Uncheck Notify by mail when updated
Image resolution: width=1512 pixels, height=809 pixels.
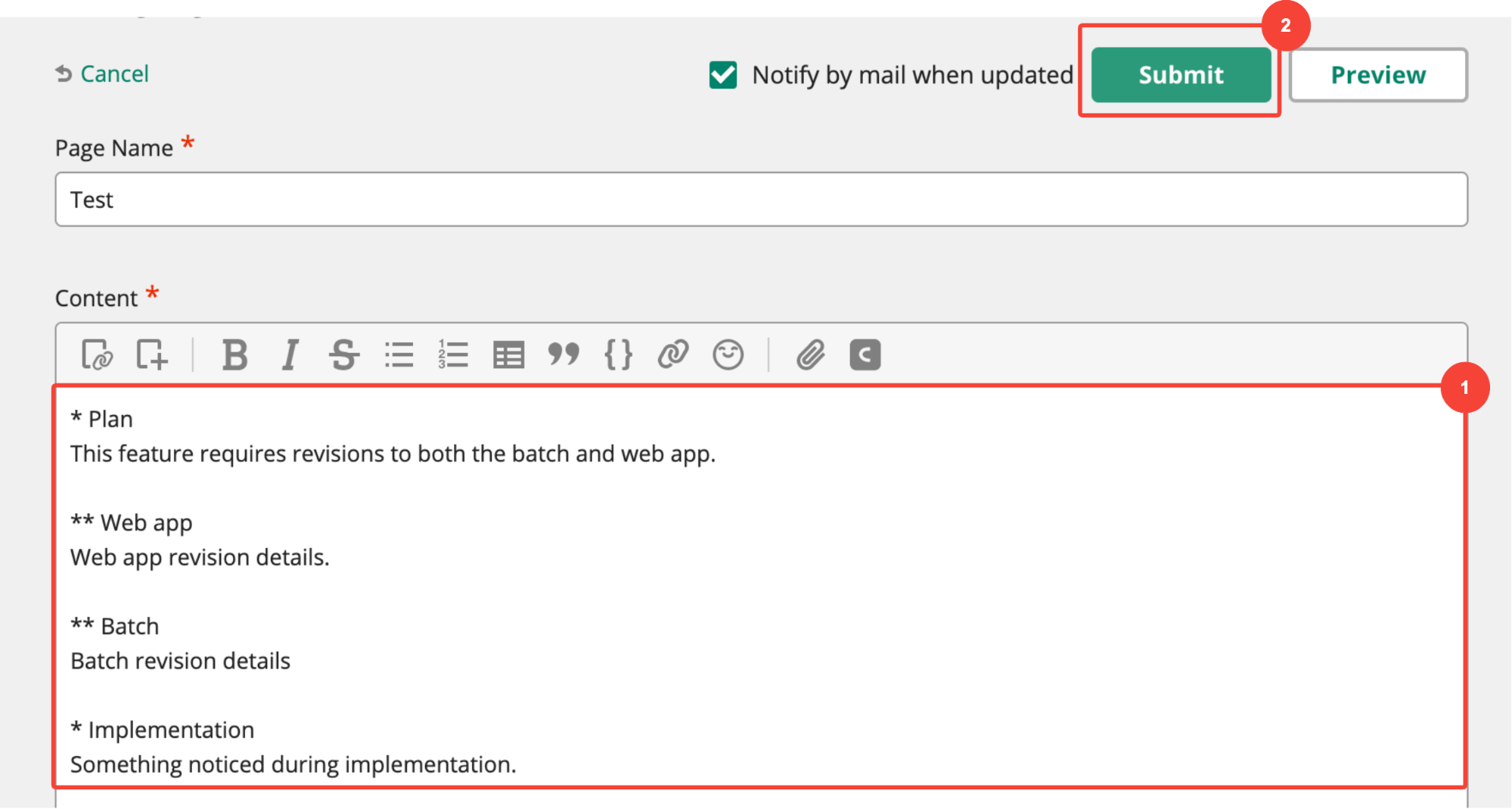point(723,75)
